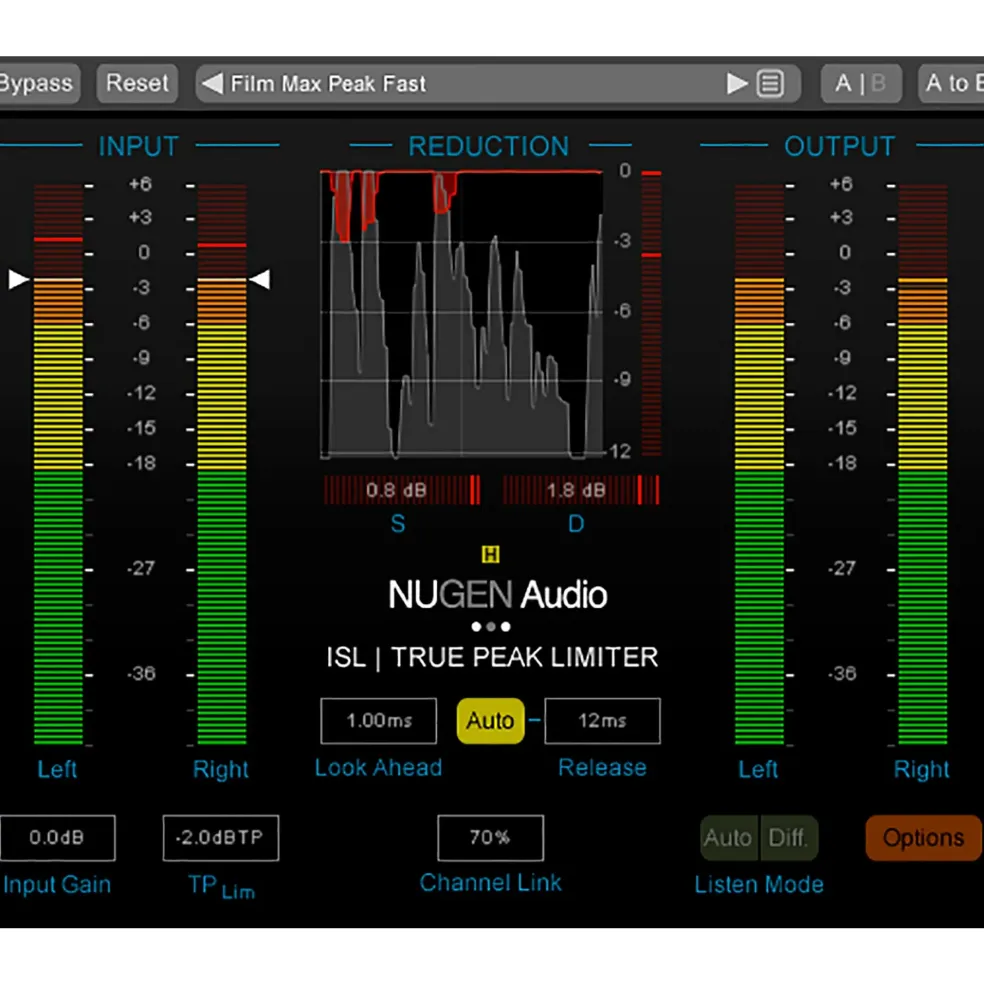Enable Auto listen mode
Screen dimensions: 984x985
click(729, 838)
